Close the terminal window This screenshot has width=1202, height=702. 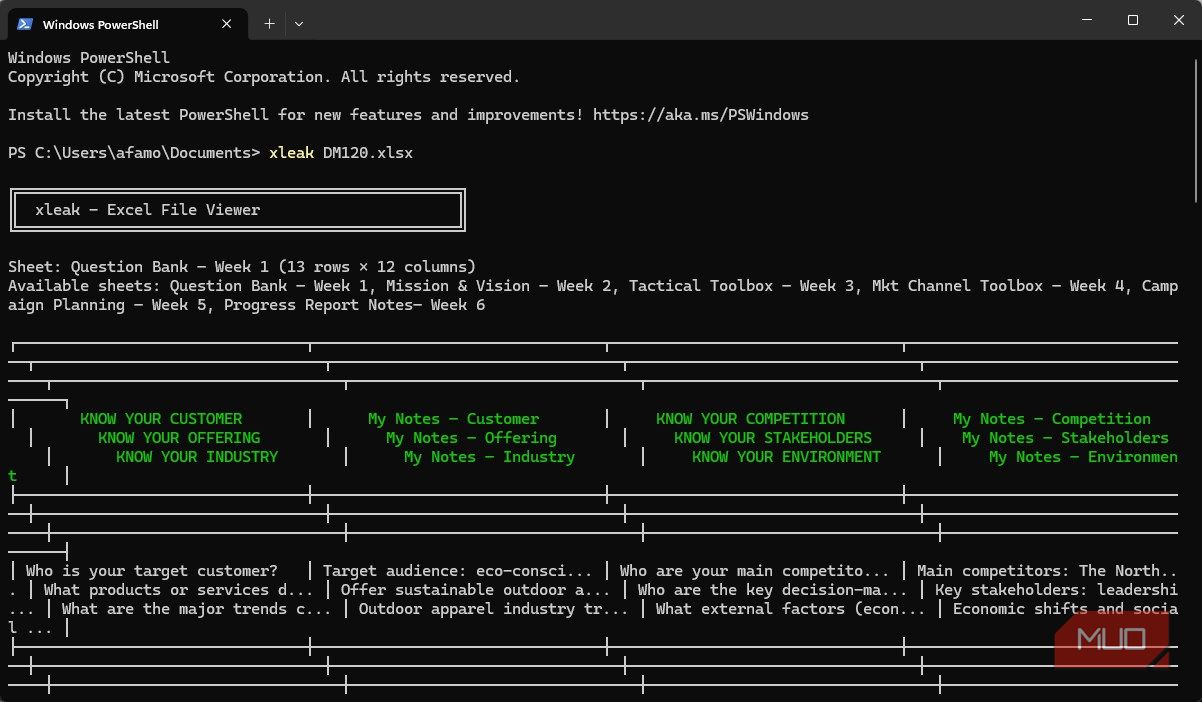tap(1178, 20)
